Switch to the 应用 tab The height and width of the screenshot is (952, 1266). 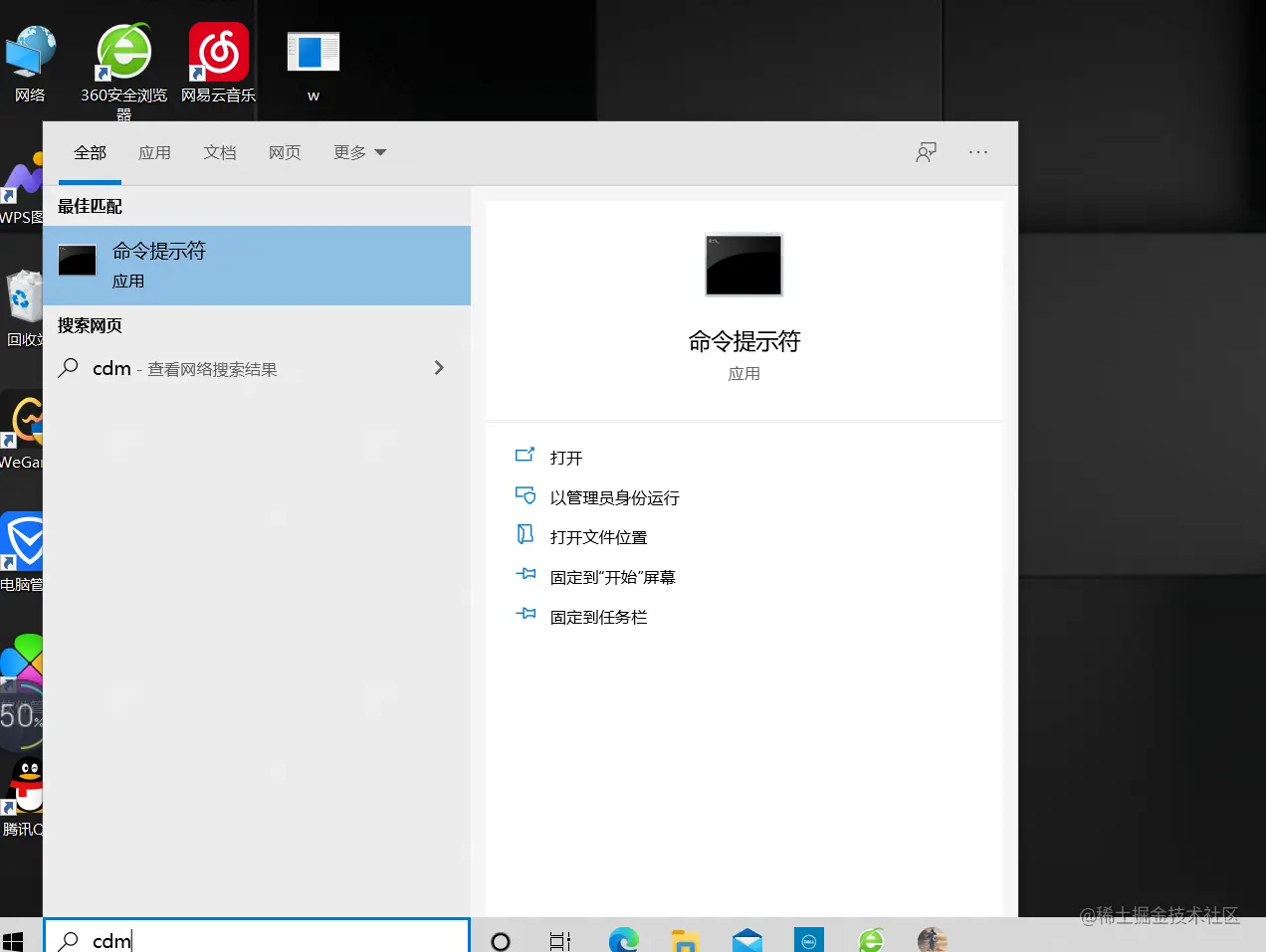tap(155, 152)
